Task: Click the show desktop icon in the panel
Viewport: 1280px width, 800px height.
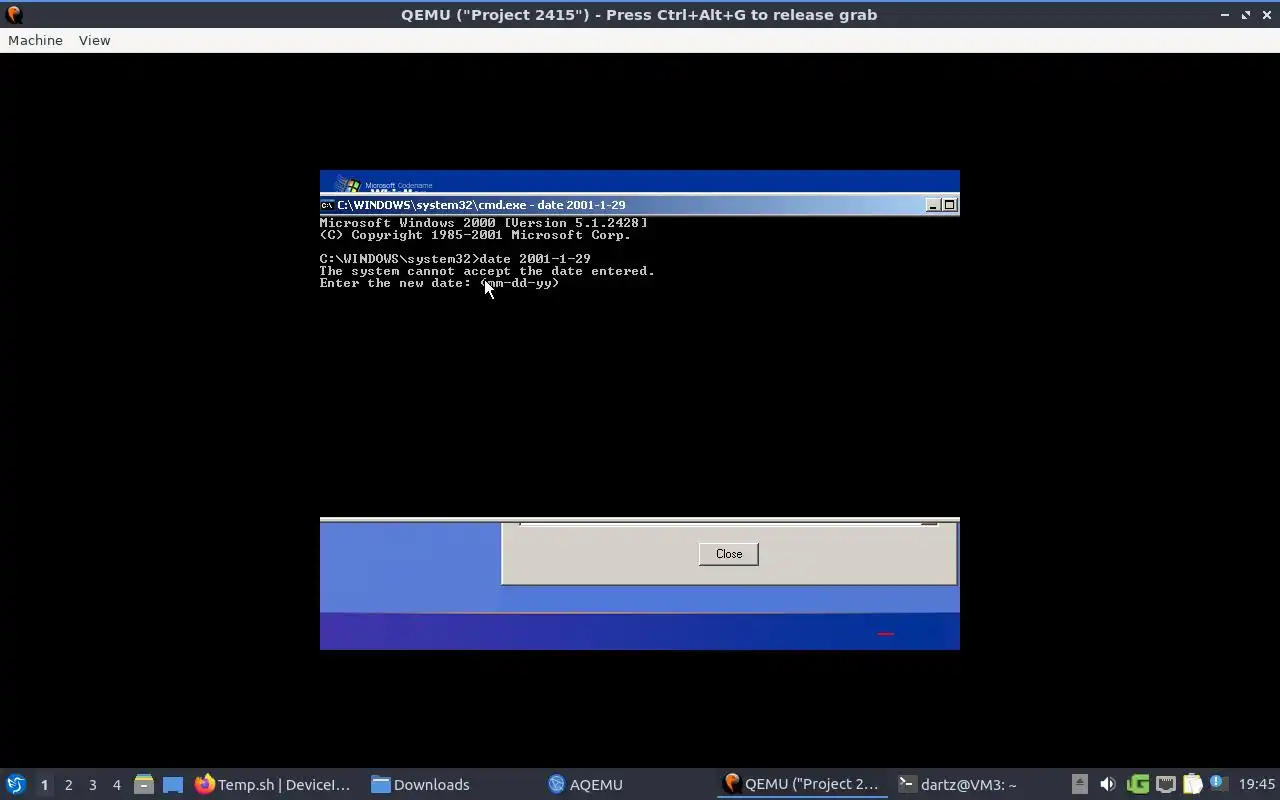Action: [x=173, y=784]
